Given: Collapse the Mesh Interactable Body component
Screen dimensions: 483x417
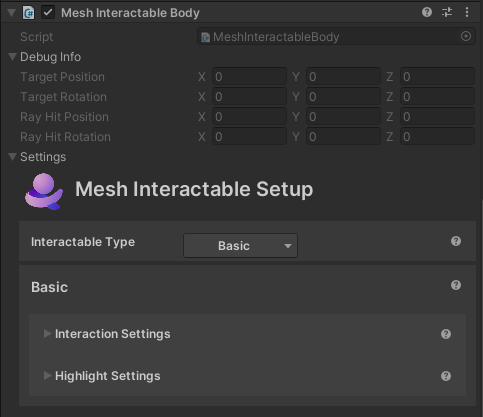Looking at the screenshot, I should pyautogui.click(x=12, y=13).
